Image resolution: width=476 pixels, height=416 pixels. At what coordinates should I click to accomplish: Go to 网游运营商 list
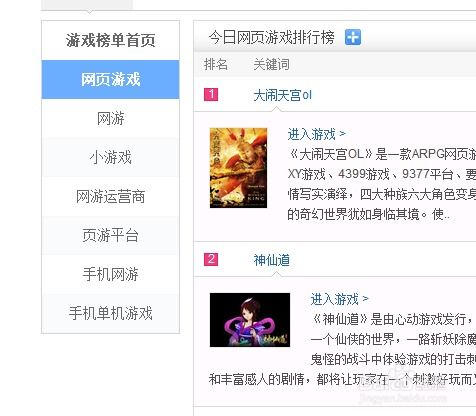(110, 196)
